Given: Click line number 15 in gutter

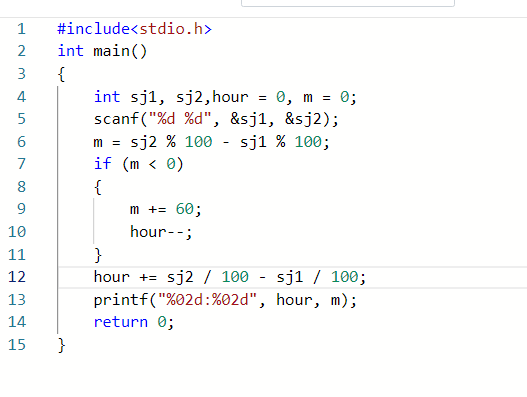Looking at the screenshot, I should click(17, 345).
